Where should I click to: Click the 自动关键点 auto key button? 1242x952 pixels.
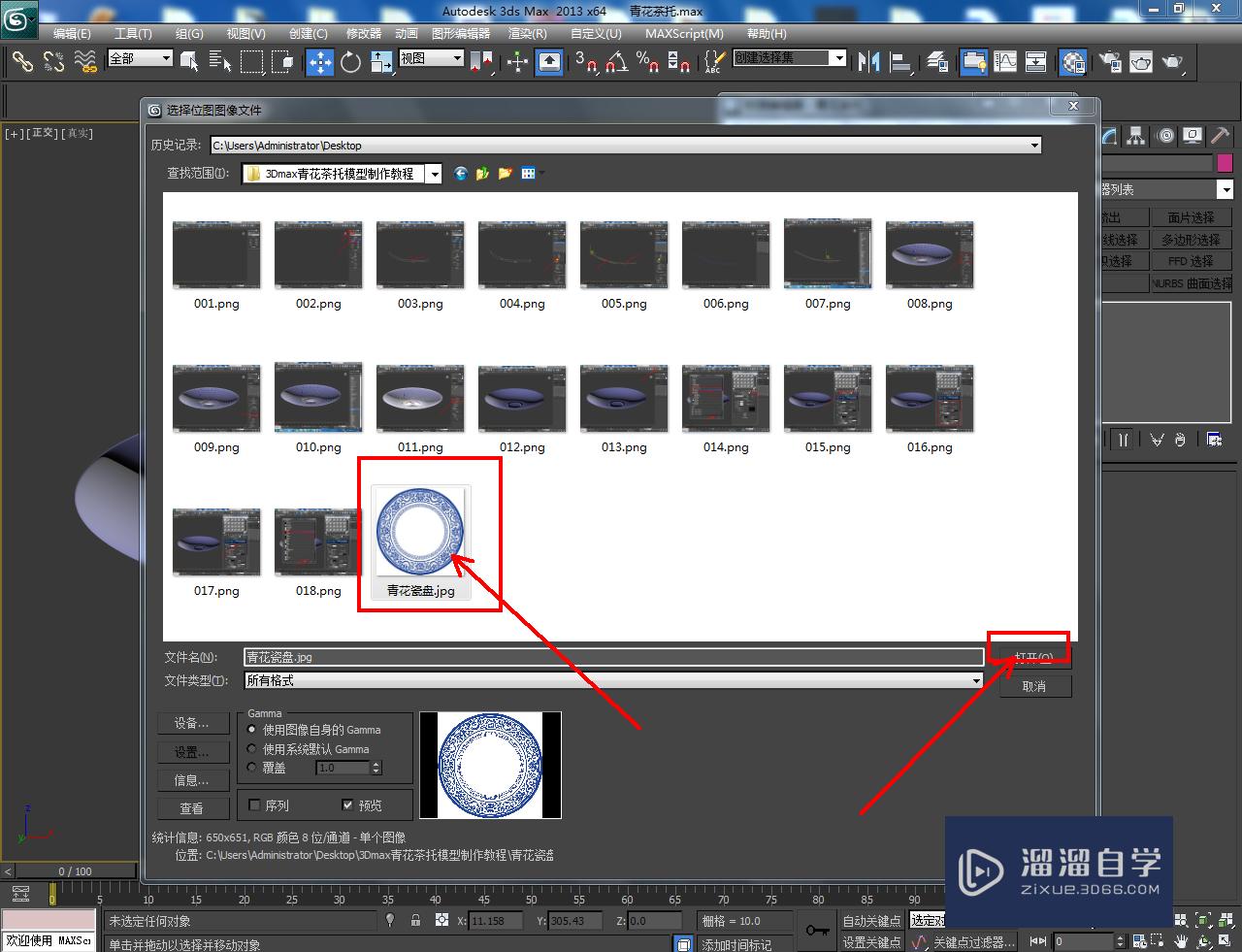tap(871, 921)
